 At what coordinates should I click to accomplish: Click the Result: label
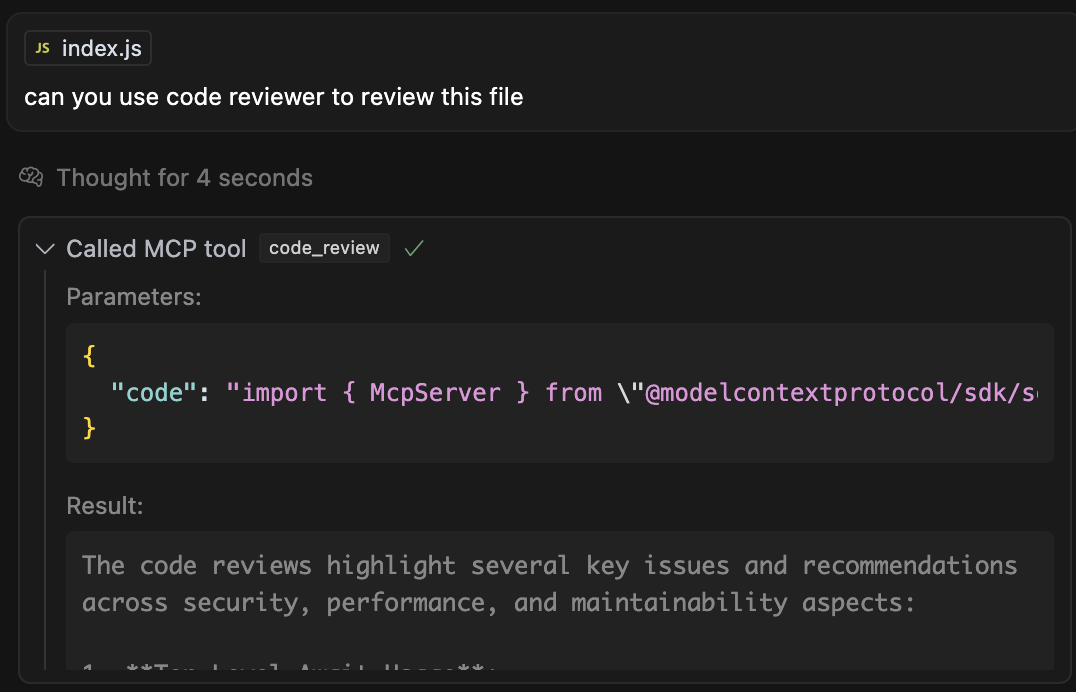(105, 506)
